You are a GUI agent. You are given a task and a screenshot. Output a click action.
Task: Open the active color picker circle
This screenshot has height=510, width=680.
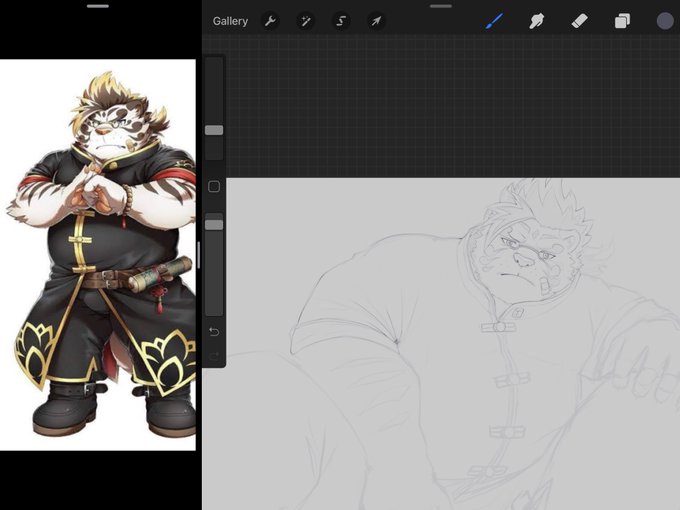665,21
